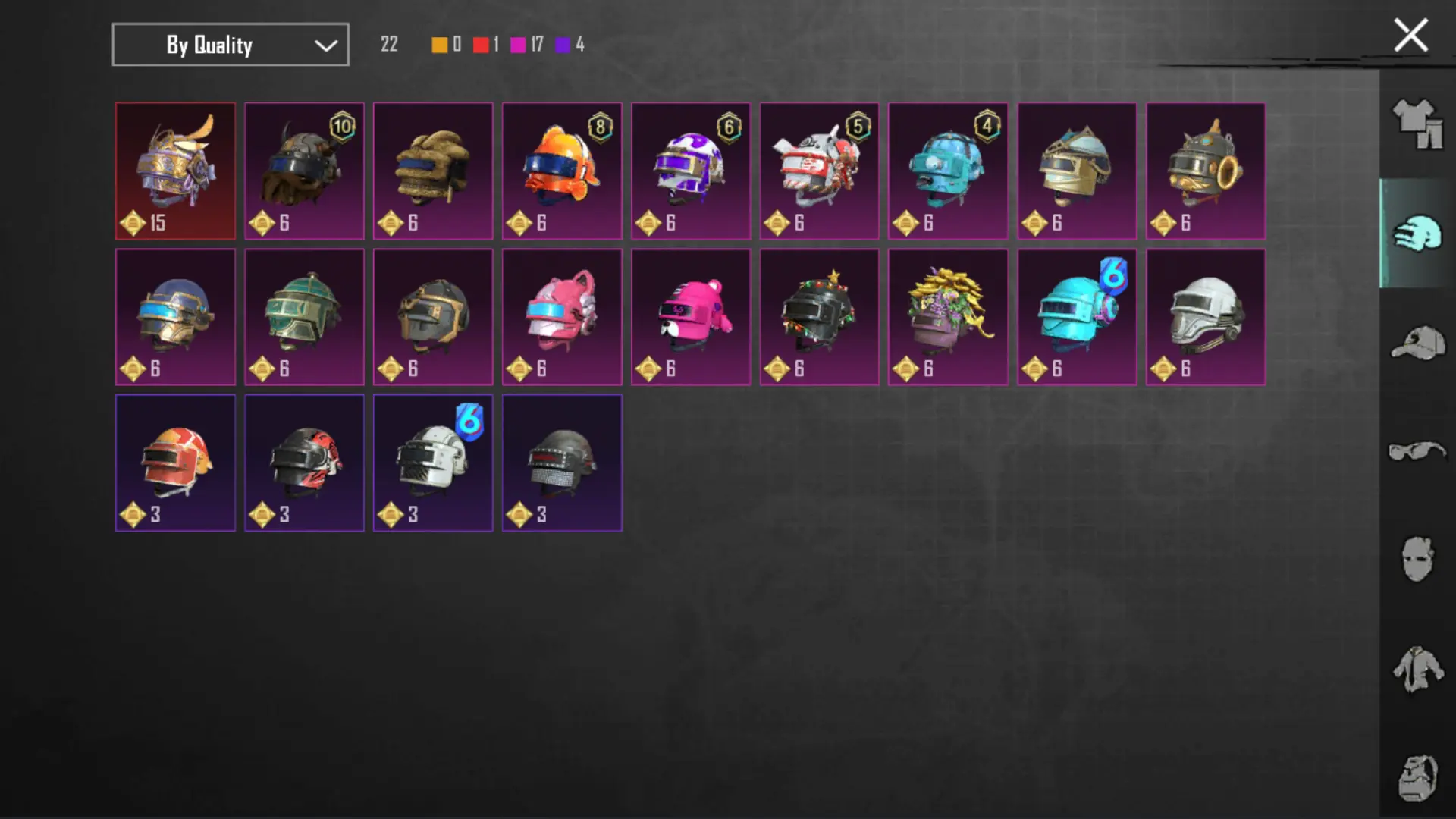Select the red samurai helmet worth 15

pos(175,171)
